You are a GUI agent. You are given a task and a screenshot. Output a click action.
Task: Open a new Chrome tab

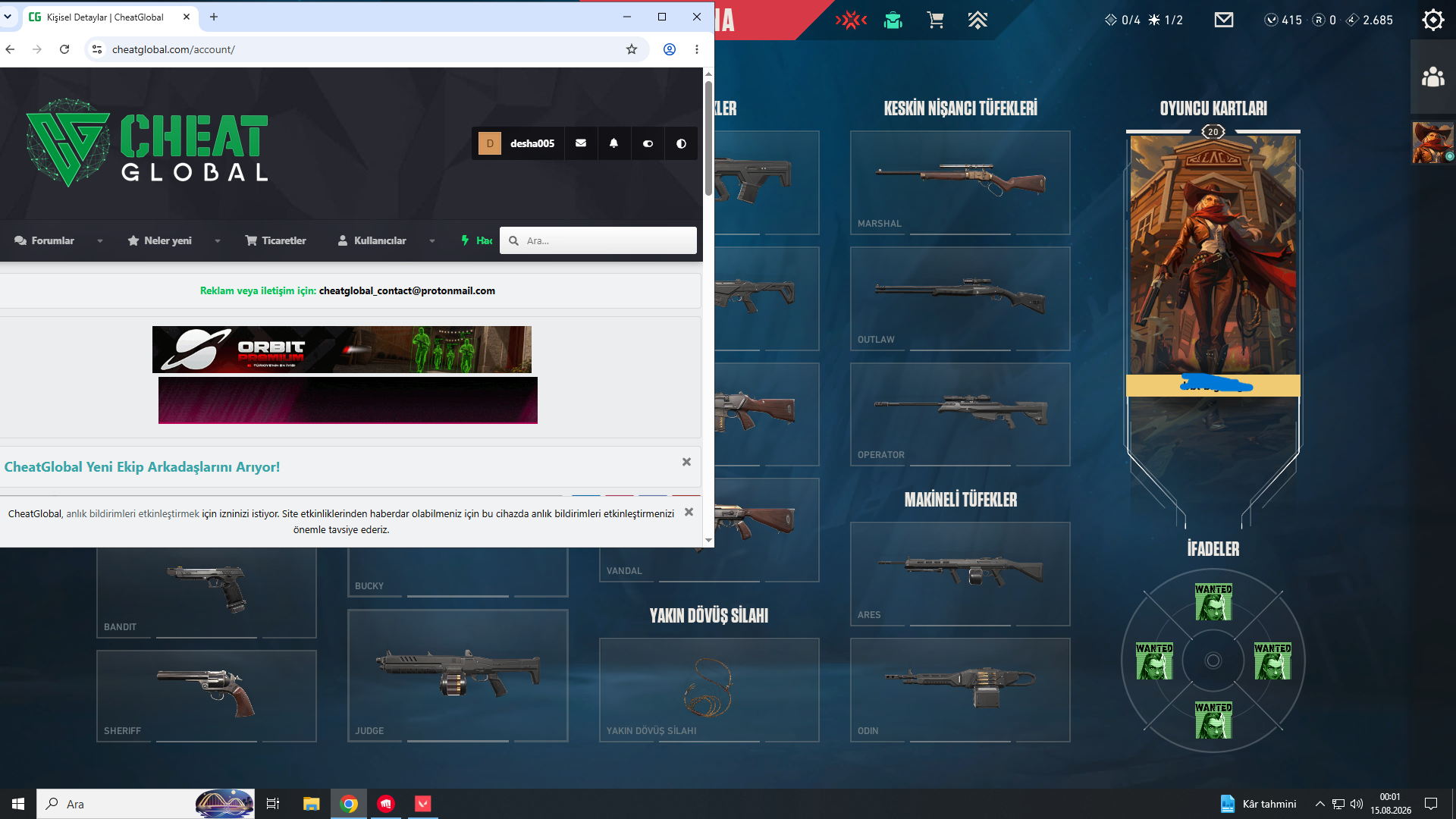tap(214, 17)
